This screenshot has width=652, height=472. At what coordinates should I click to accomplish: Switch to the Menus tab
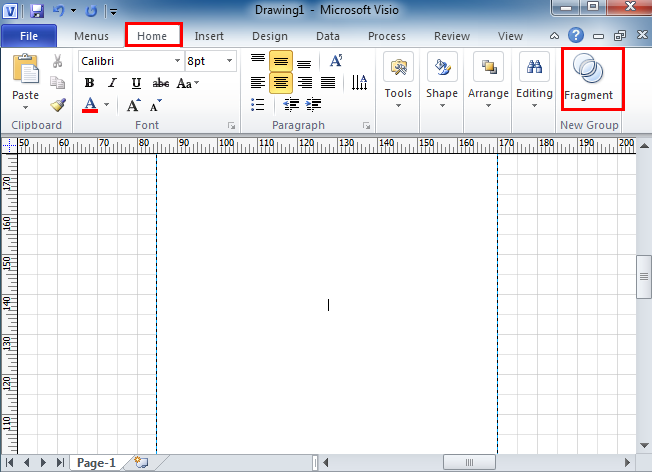click(x=91, y=36)
